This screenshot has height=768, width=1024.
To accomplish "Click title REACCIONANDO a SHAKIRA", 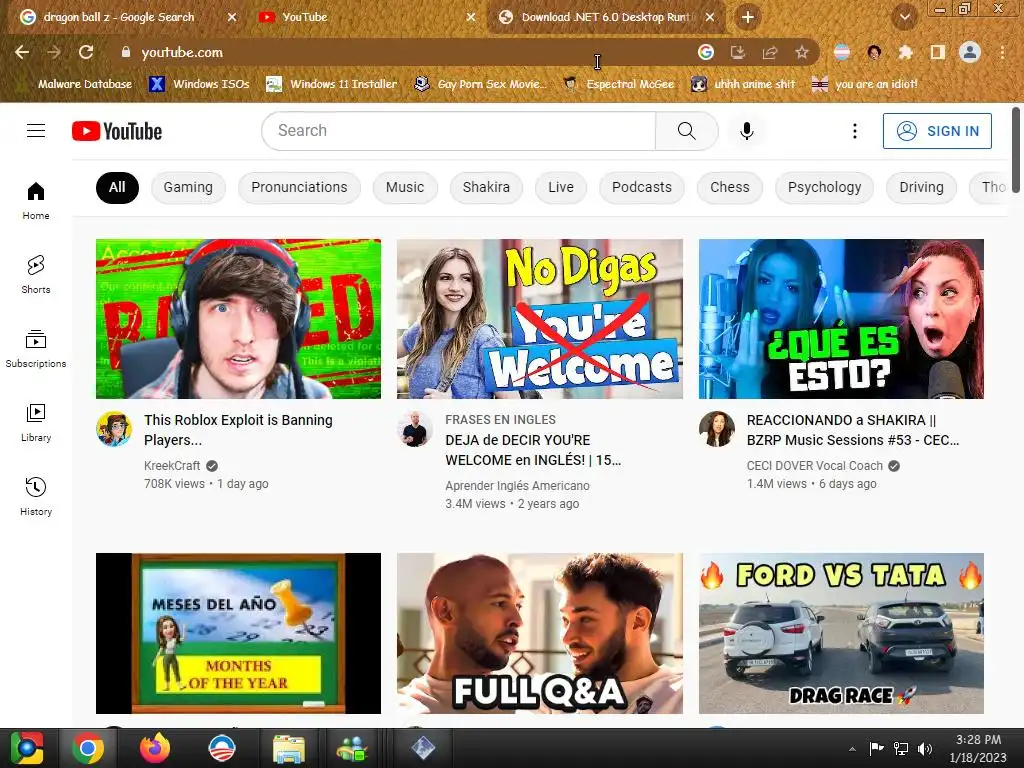I will (853, 430).
